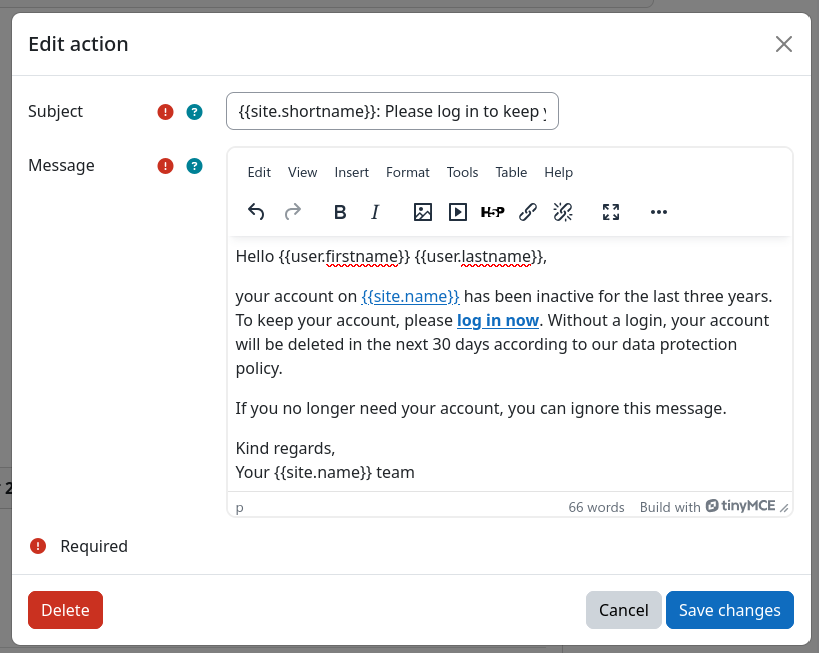819x653 pixels.
Task: Insert a hyperlink
Action: point(527,212)
